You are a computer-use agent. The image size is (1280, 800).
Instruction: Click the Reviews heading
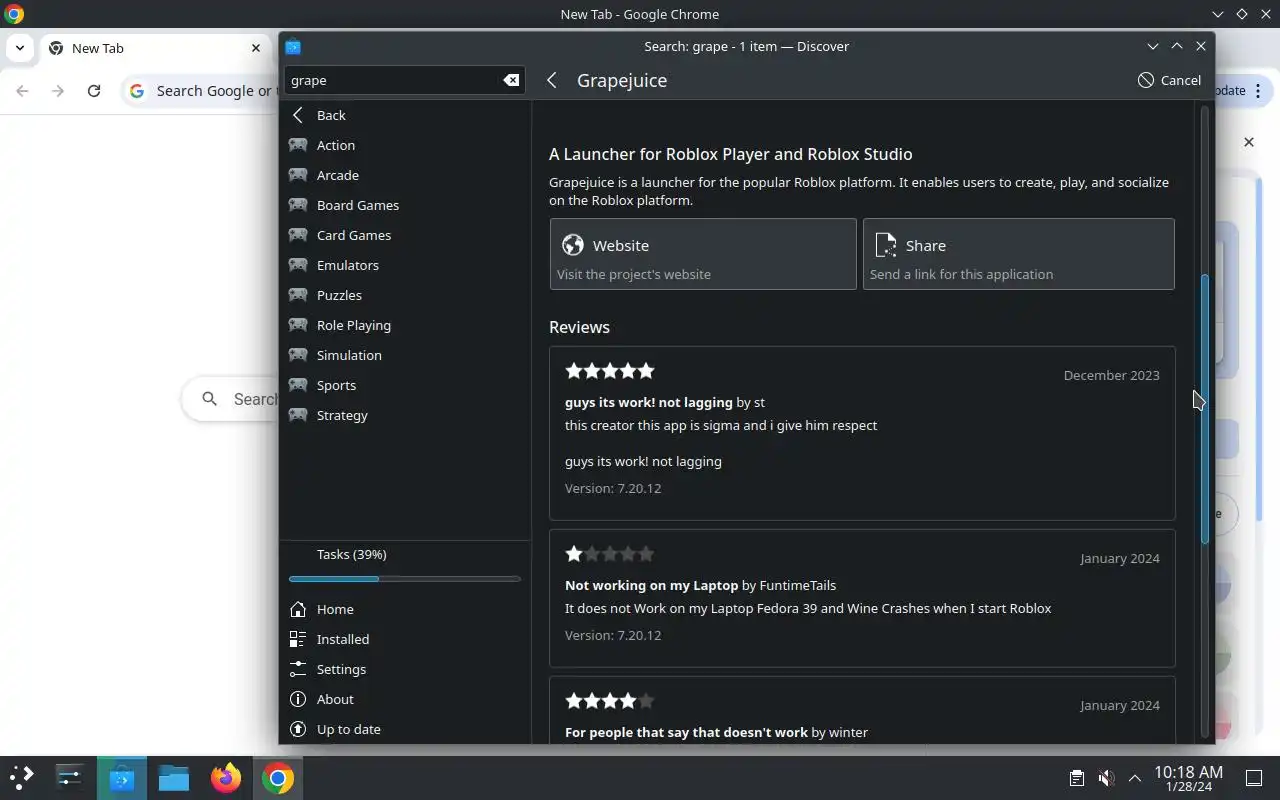(579, 327)
